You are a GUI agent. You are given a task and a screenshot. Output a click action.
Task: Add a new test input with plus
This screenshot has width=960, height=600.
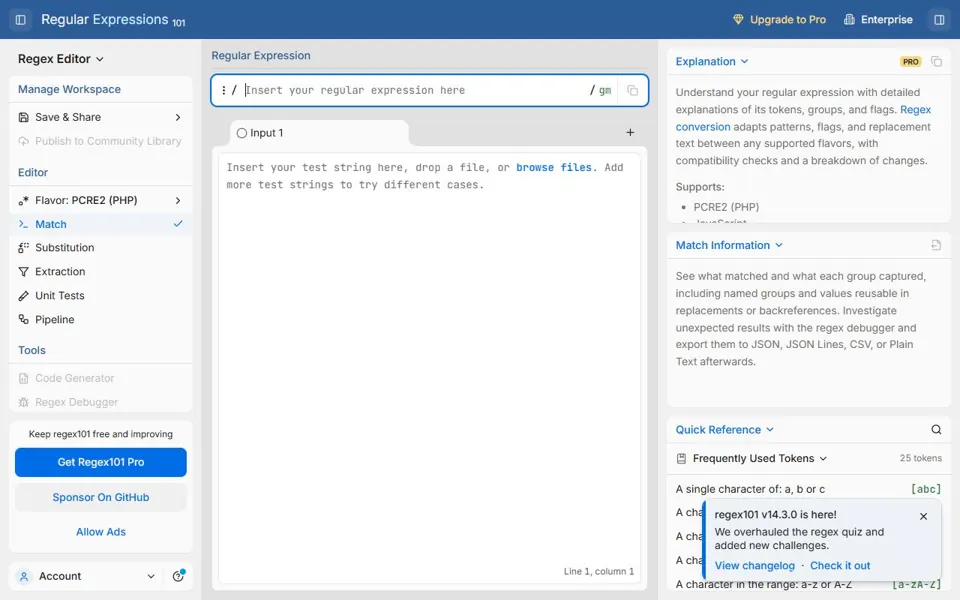coord(630,132)
